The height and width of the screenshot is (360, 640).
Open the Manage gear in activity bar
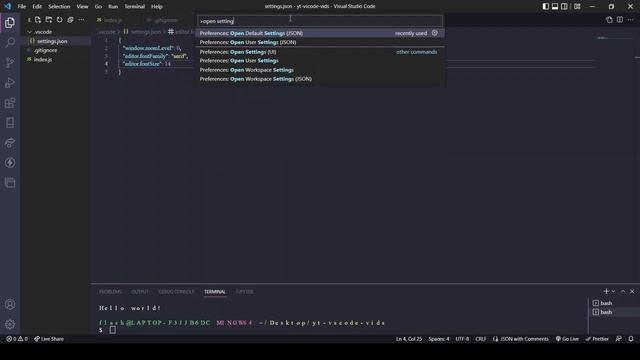coord(10,324)
